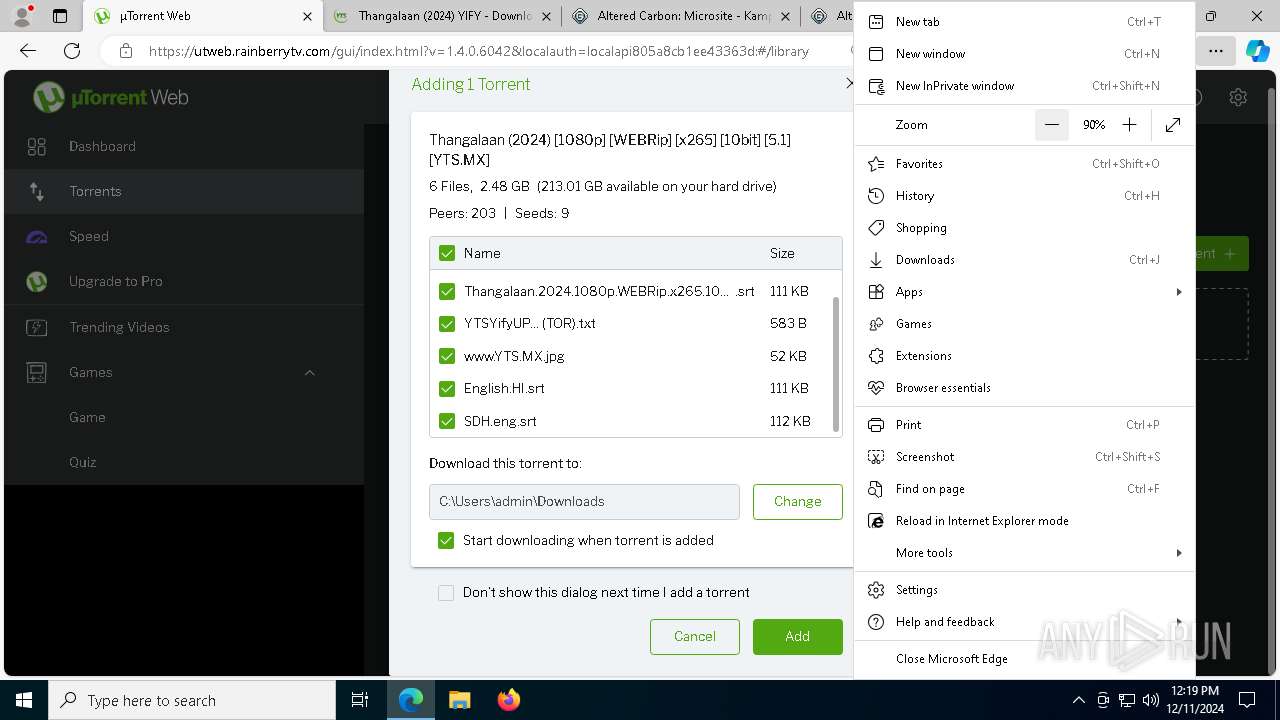Open File Explorer from taskbar

click(x=459, y=700)
